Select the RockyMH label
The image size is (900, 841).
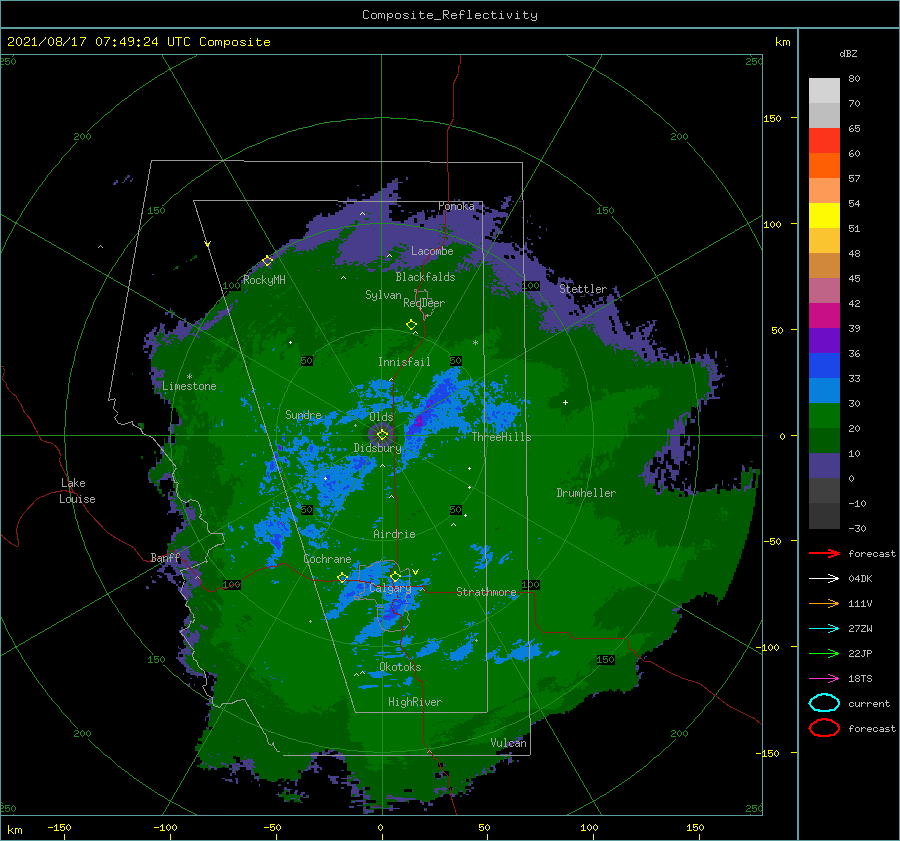click(x=264, y=280)
